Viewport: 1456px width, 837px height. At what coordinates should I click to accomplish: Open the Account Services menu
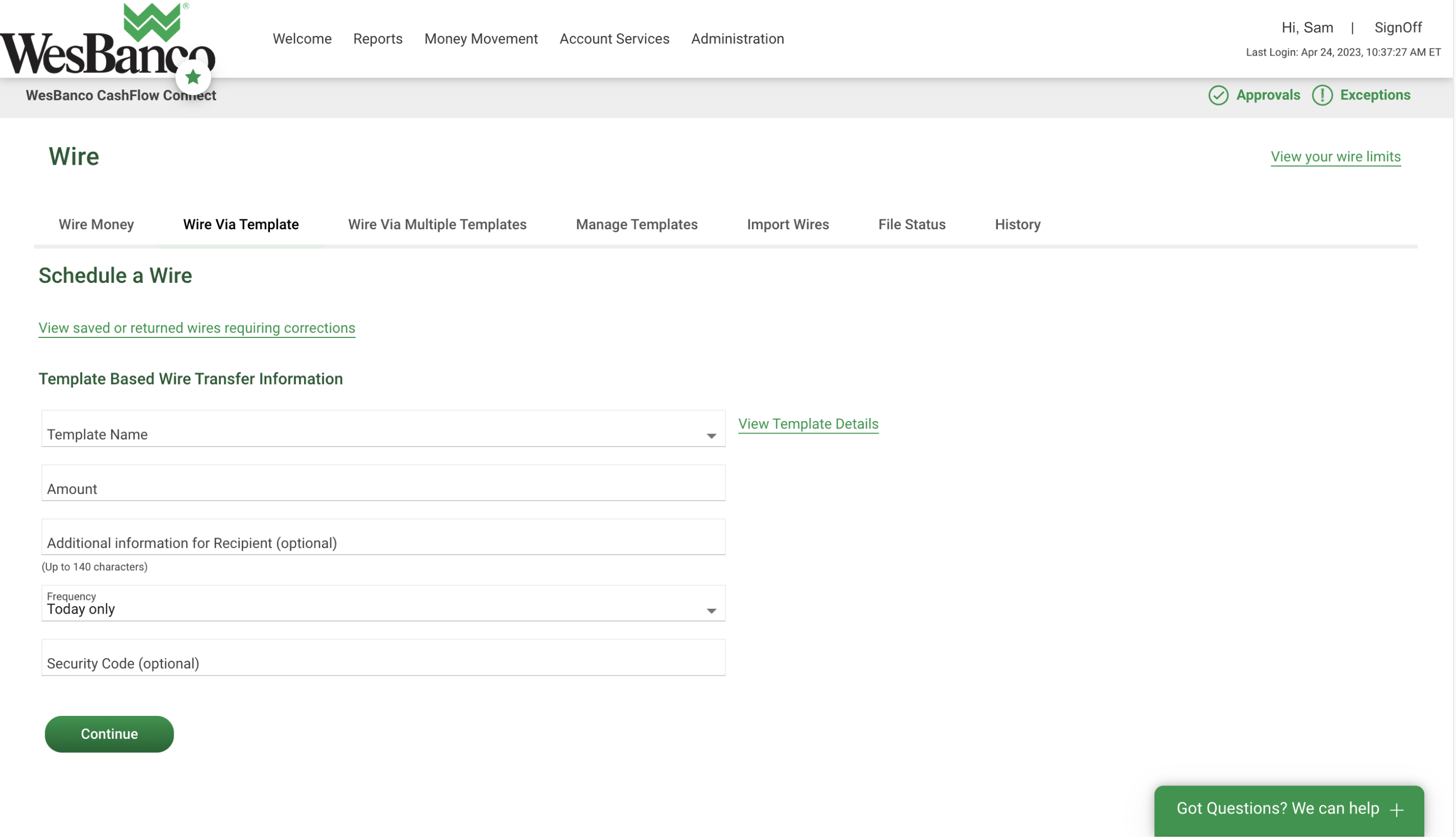click(x=614, y=38)
